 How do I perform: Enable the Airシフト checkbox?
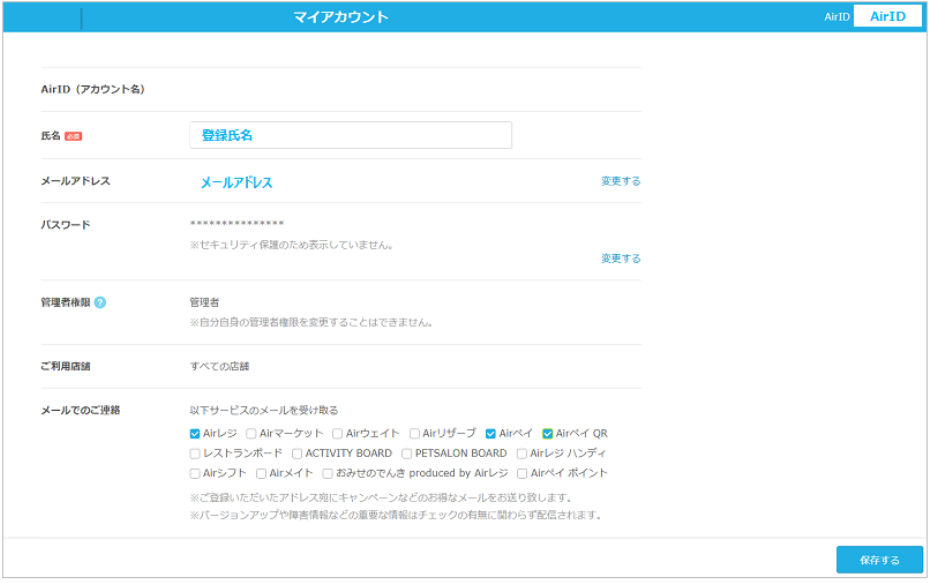(195, 473)
